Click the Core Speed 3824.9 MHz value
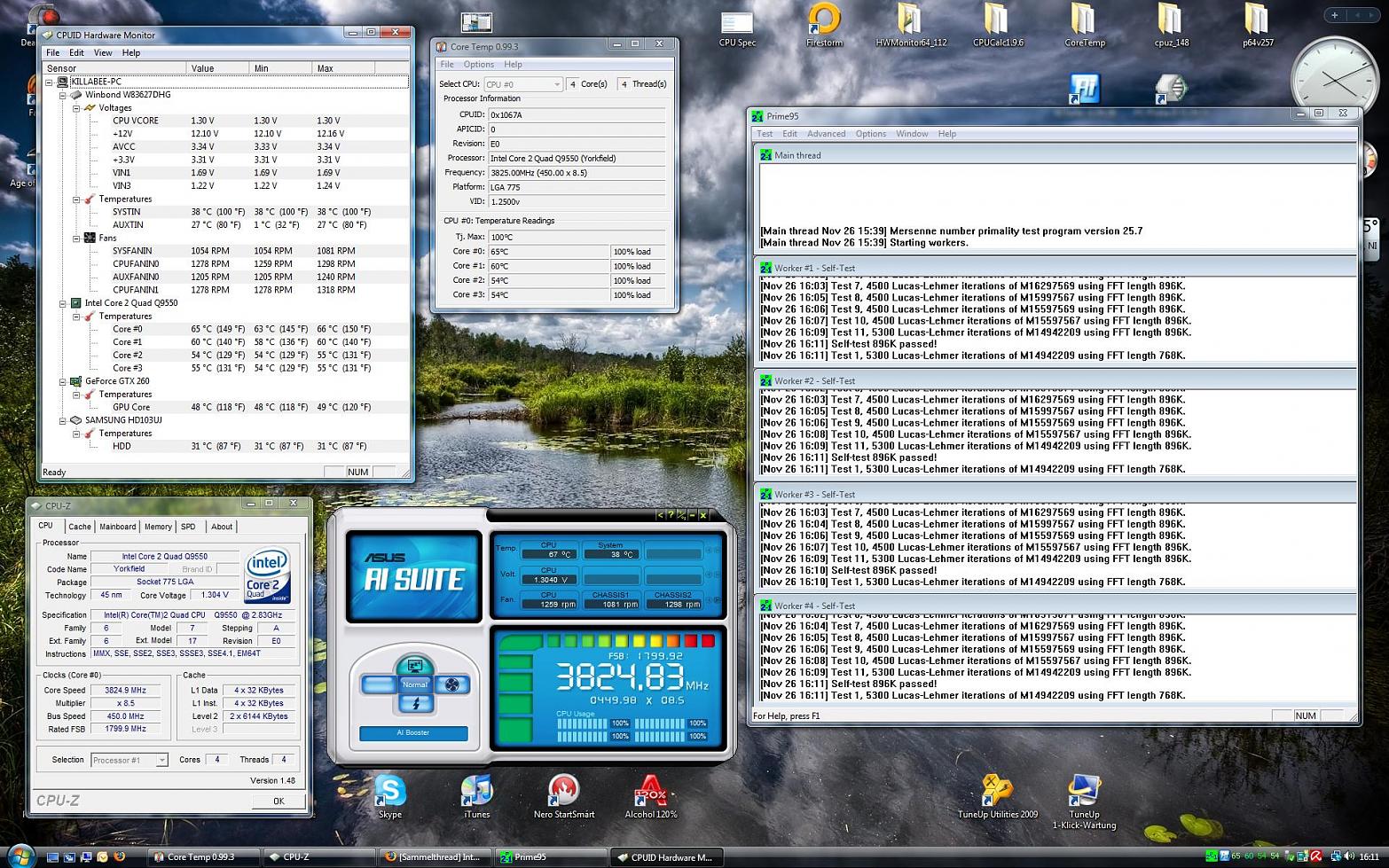 tap(125, 690)
